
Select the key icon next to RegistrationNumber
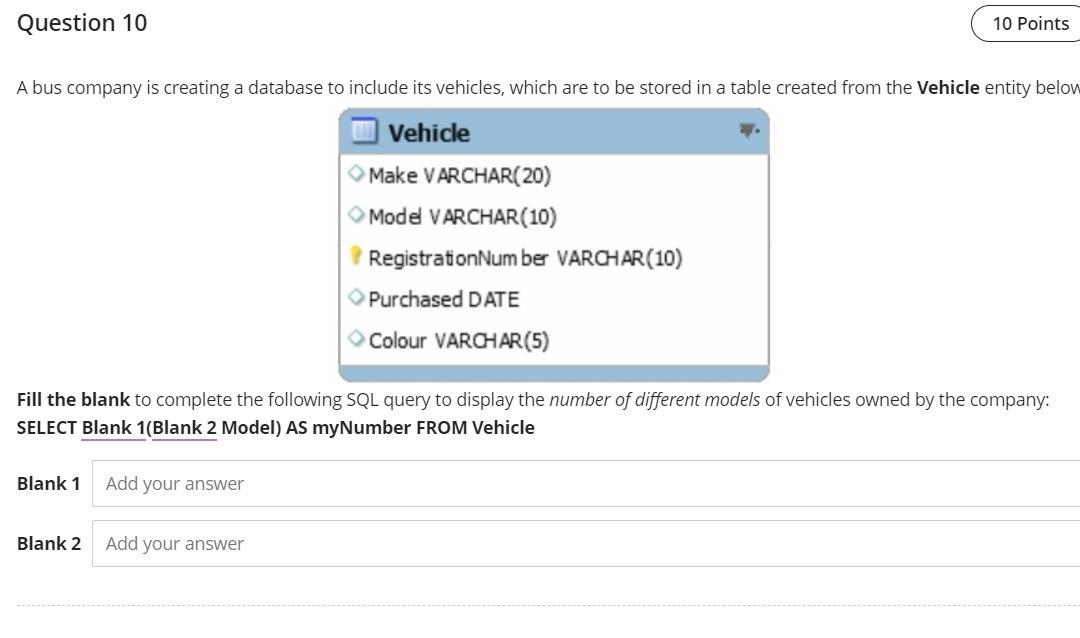(357, 257)
